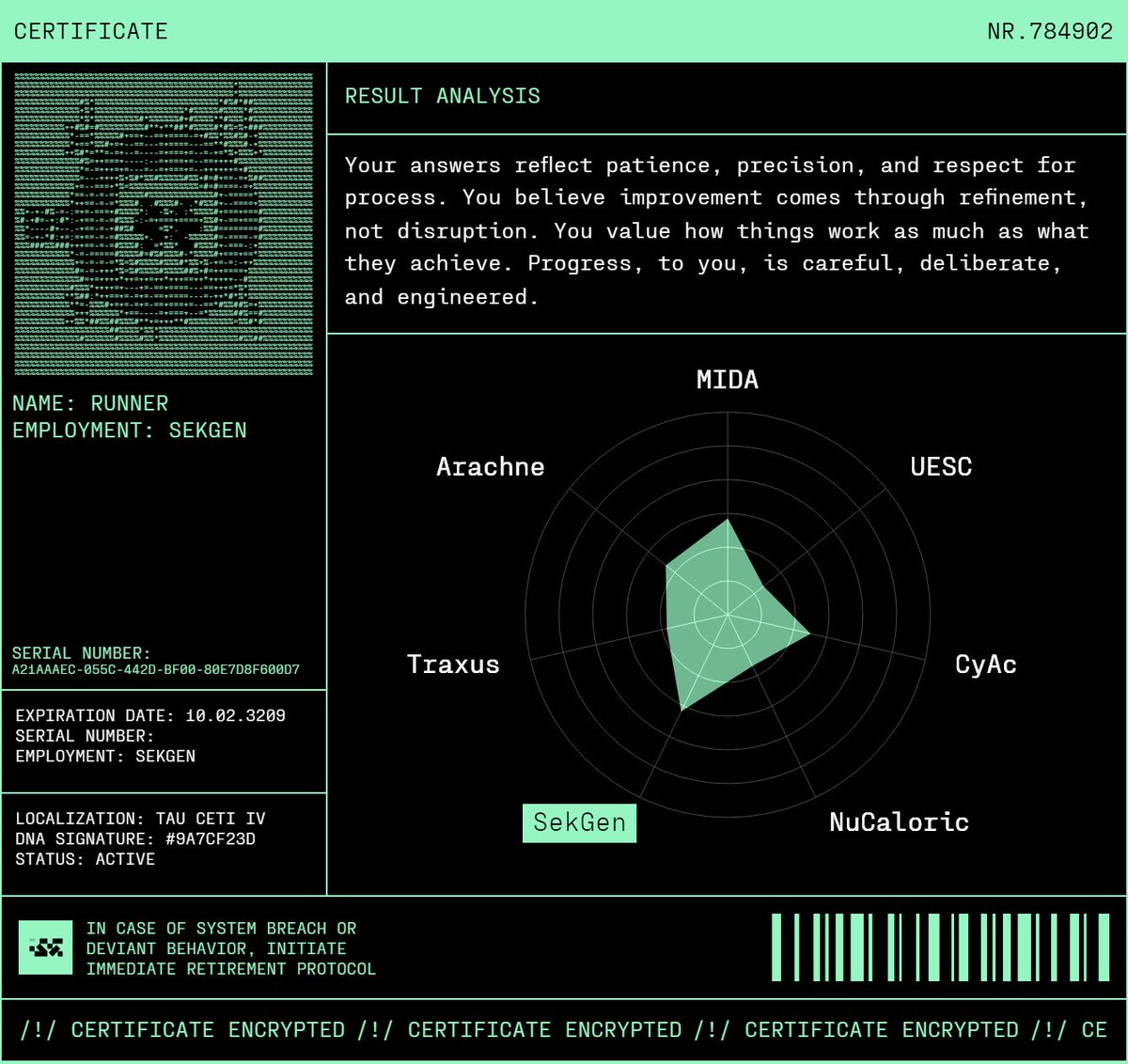Select the UESC axis label
The height and width of the screenshot is (1064, 1128).
pyautogui.click(x=940, y=466)
